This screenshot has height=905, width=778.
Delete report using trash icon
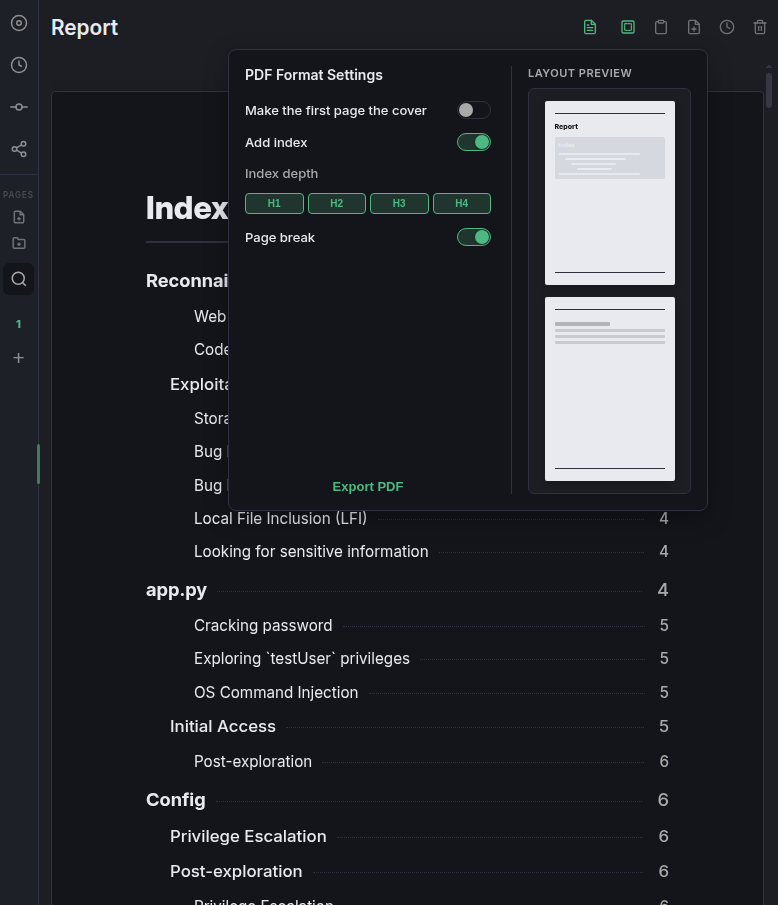[760, 27]
